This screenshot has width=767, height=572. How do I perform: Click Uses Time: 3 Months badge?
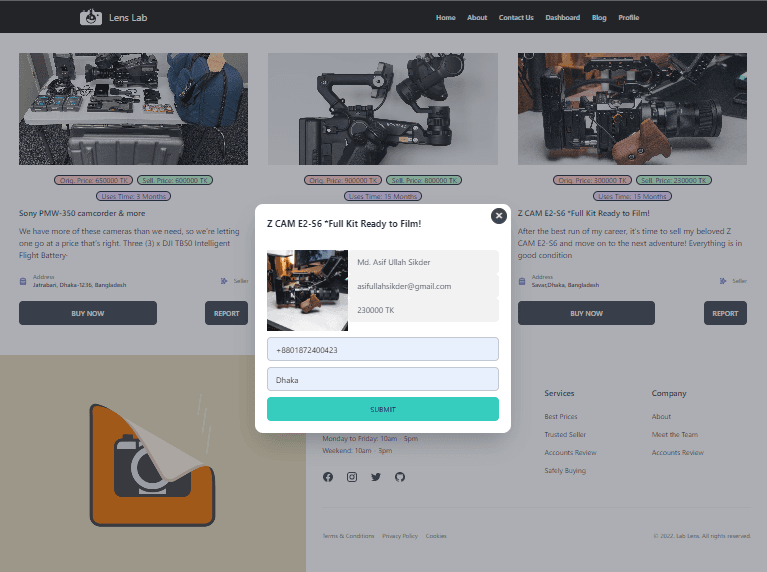coord(134,196)
